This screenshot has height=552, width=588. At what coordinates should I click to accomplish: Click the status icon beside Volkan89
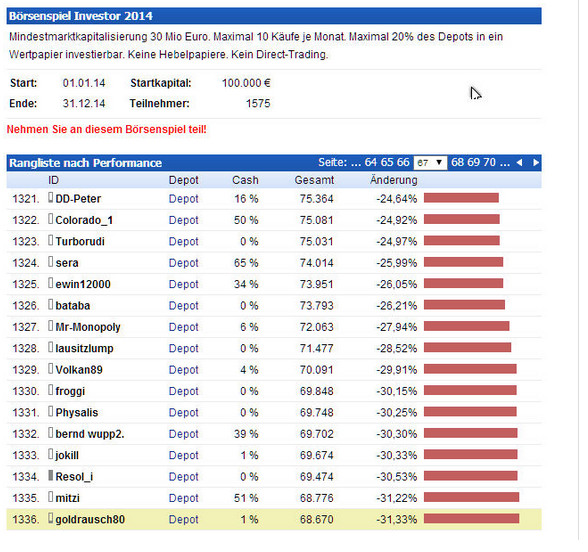51,369
